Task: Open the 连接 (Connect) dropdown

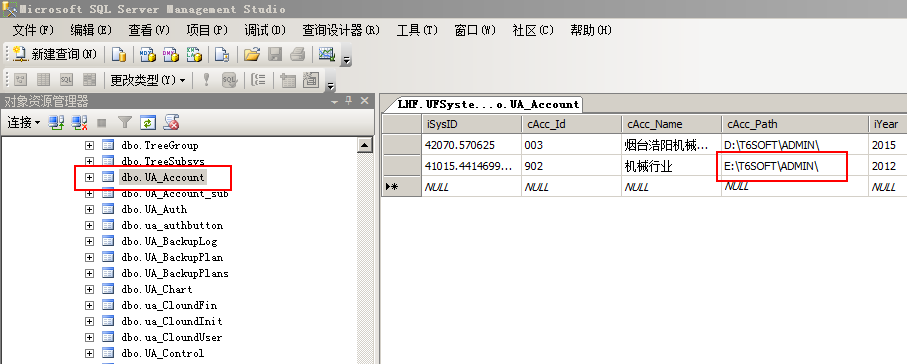Action: tap(24, 122)
